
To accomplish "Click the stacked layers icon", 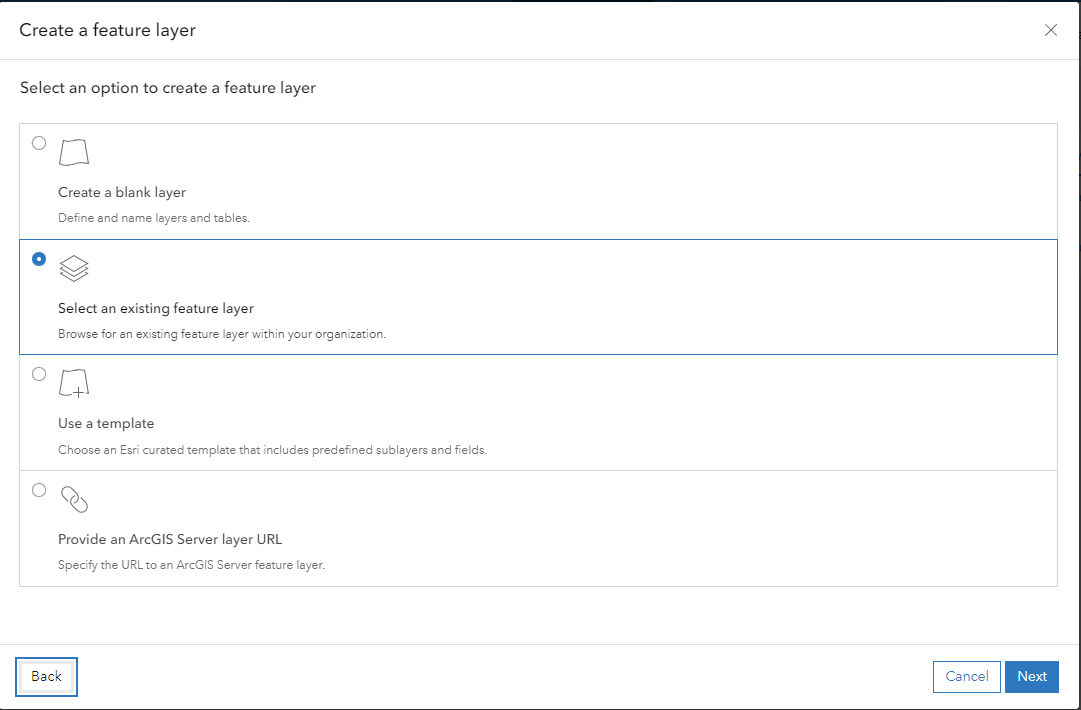I will 74,268.
